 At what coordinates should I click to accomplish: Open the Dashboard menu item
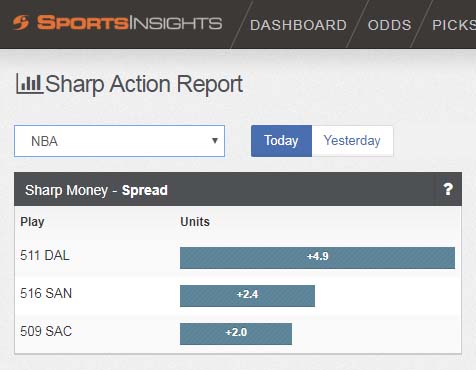(298, 25)
